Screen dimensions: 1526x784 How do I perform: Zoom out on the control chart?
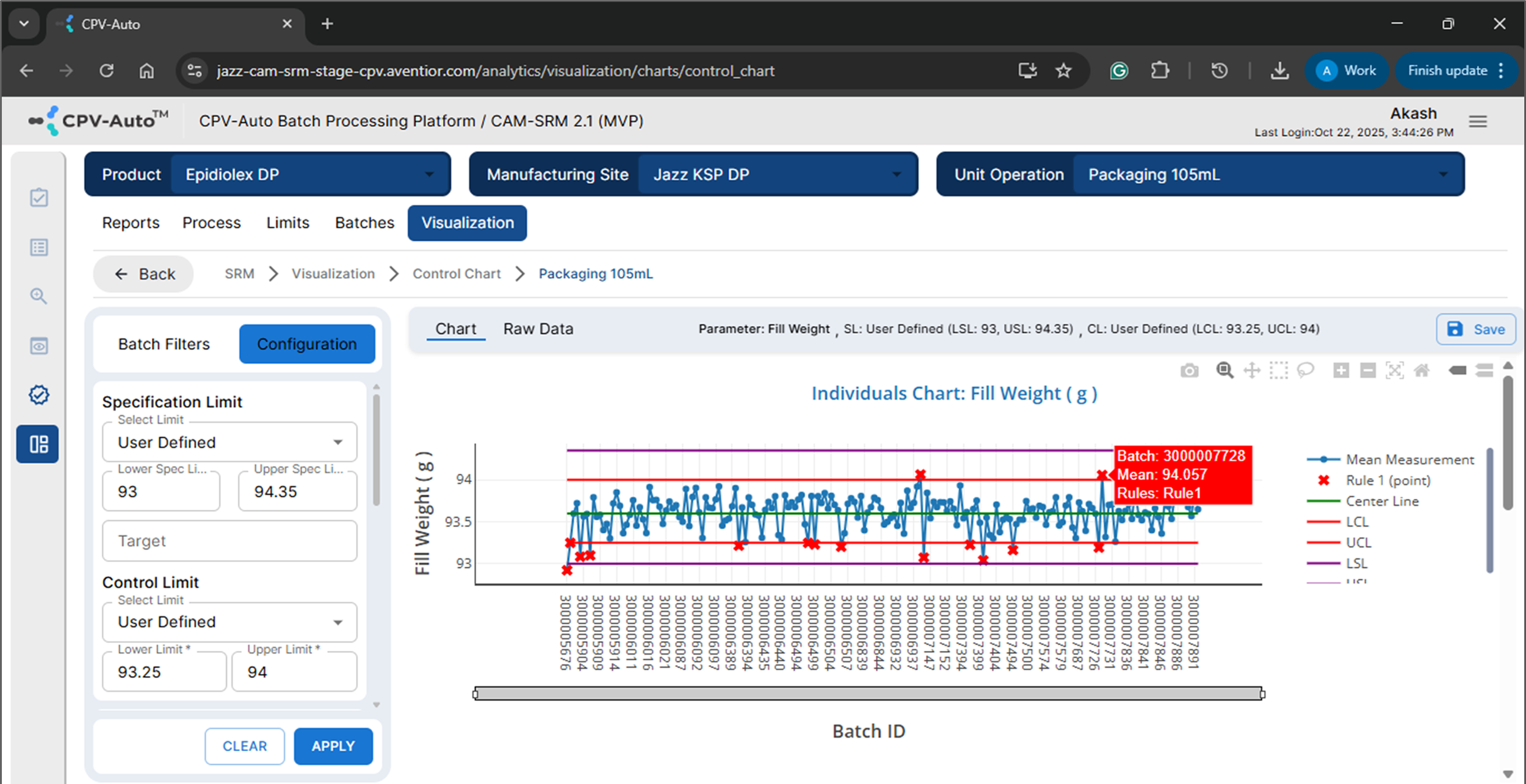1368,370
